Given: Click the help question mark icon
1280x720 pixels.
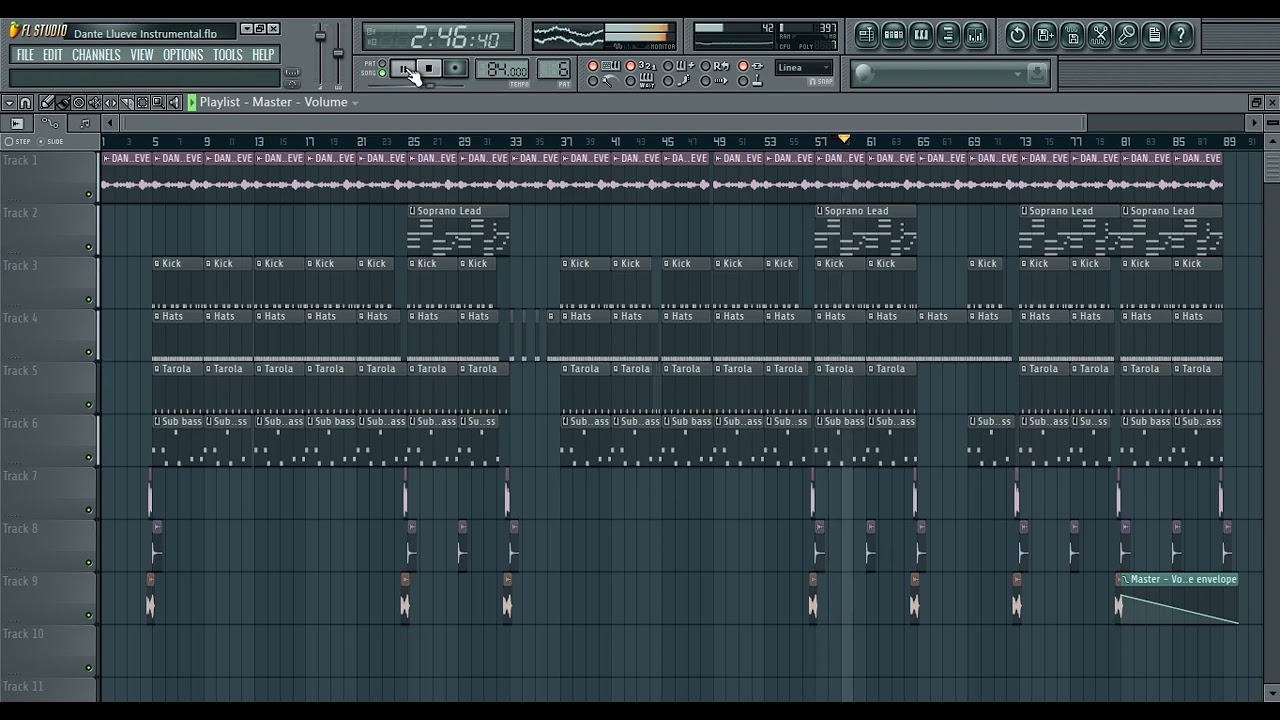Looking at the screenshot, I should [x=1181, y=35].
